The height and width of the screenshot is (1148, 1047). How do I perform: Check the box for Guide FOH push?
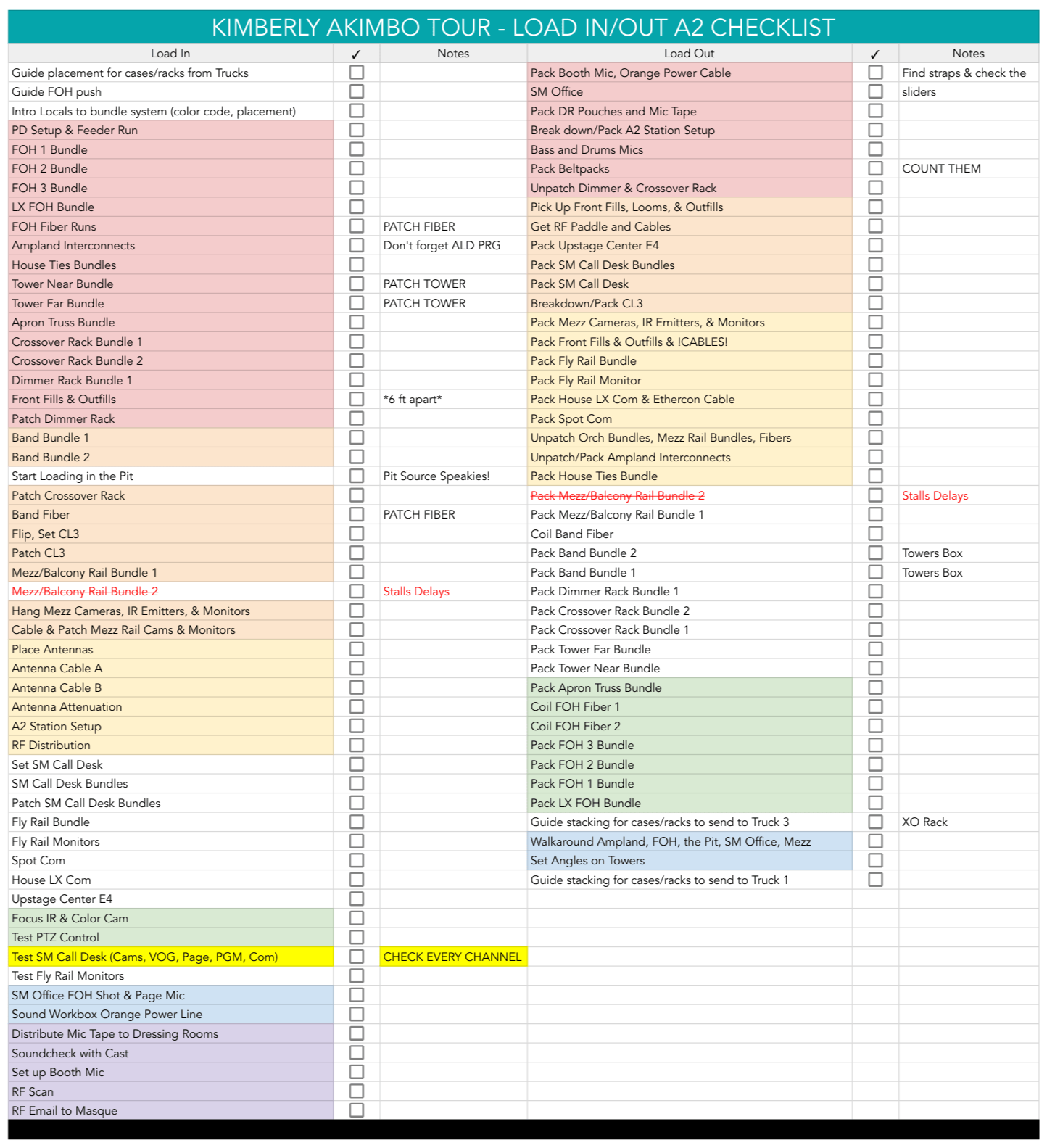click(x=356, y=91)
